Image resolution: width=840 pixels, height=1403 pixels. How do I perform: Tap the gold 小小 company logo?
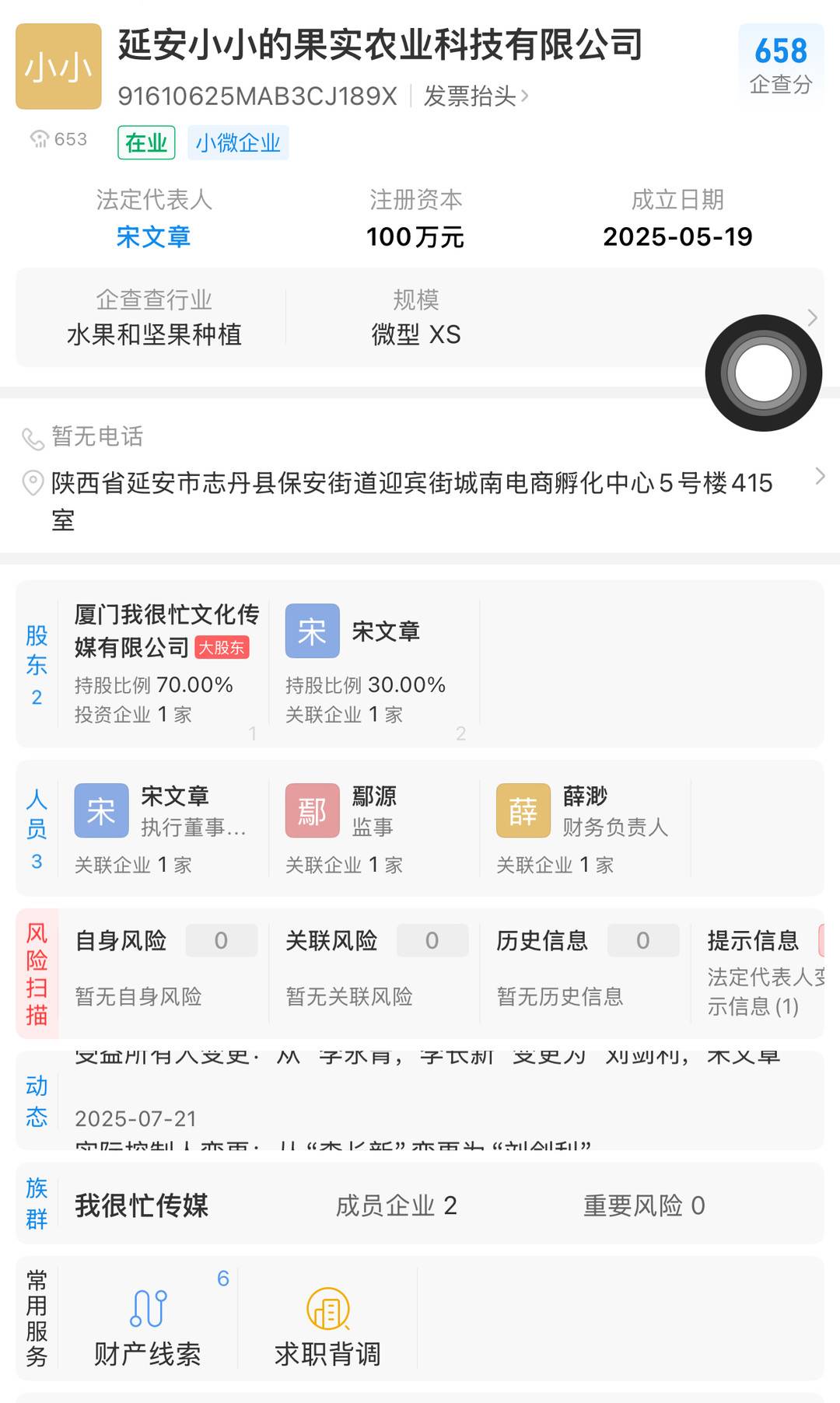pos(58,66)
